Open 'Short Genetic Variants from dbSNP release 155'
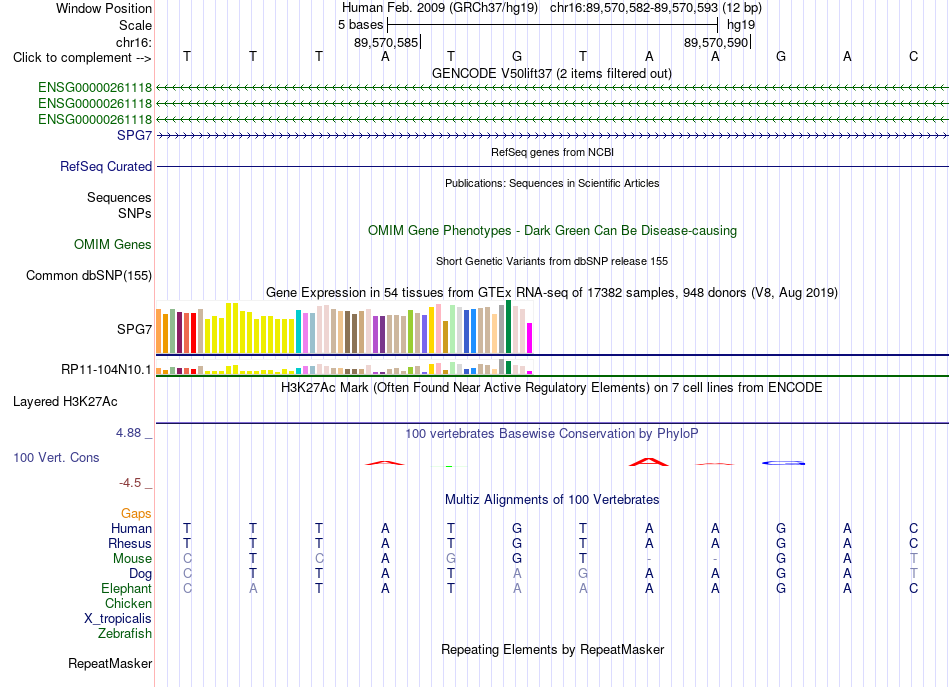The image size is (950, 687). (x=552, y=261)
